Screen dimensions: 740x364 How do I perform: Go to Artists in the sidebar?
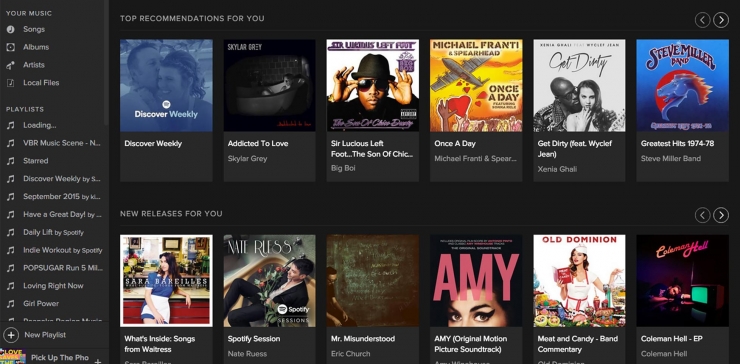(34, 65)
